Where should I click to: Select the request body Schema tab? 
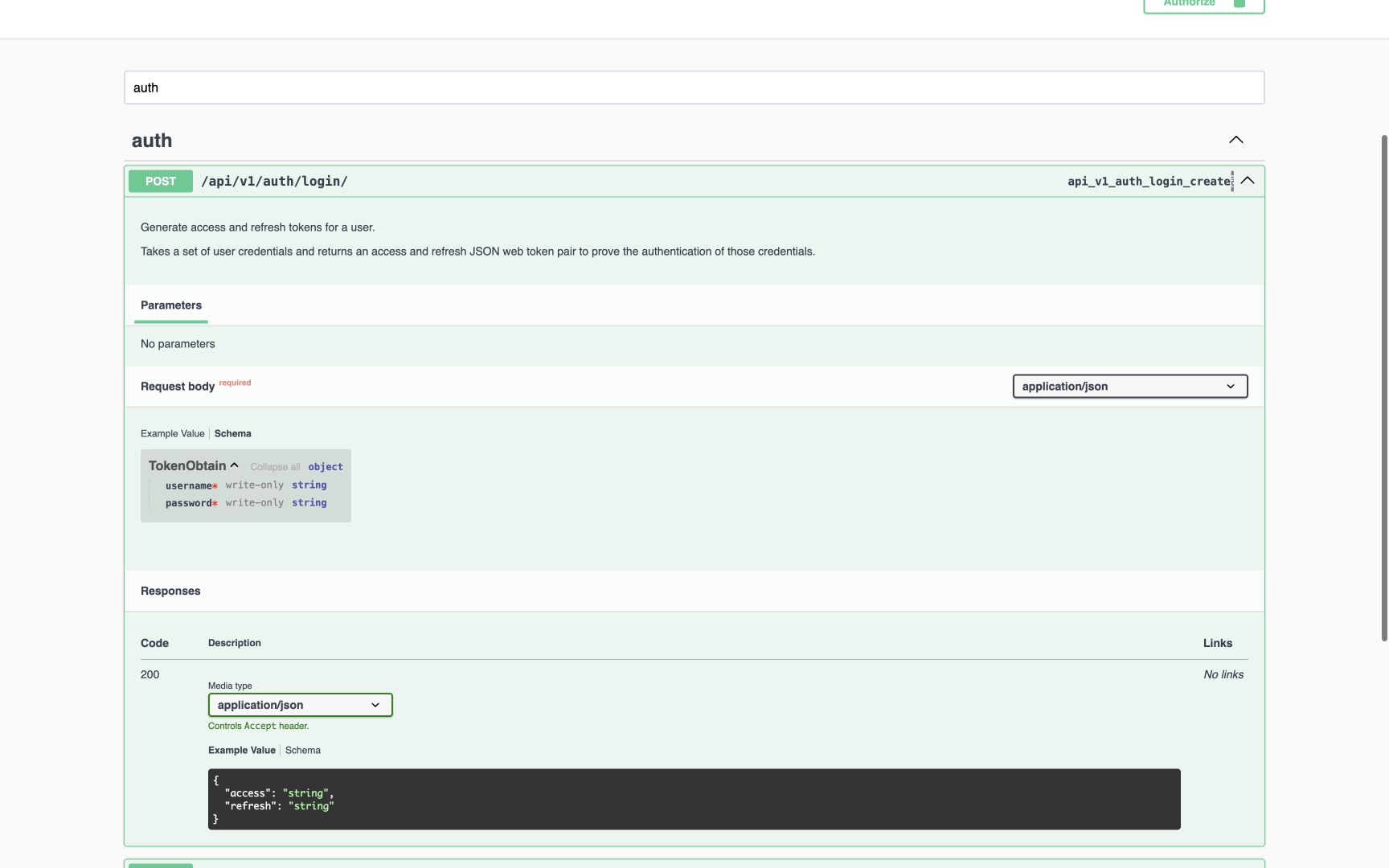click(232, 433)
